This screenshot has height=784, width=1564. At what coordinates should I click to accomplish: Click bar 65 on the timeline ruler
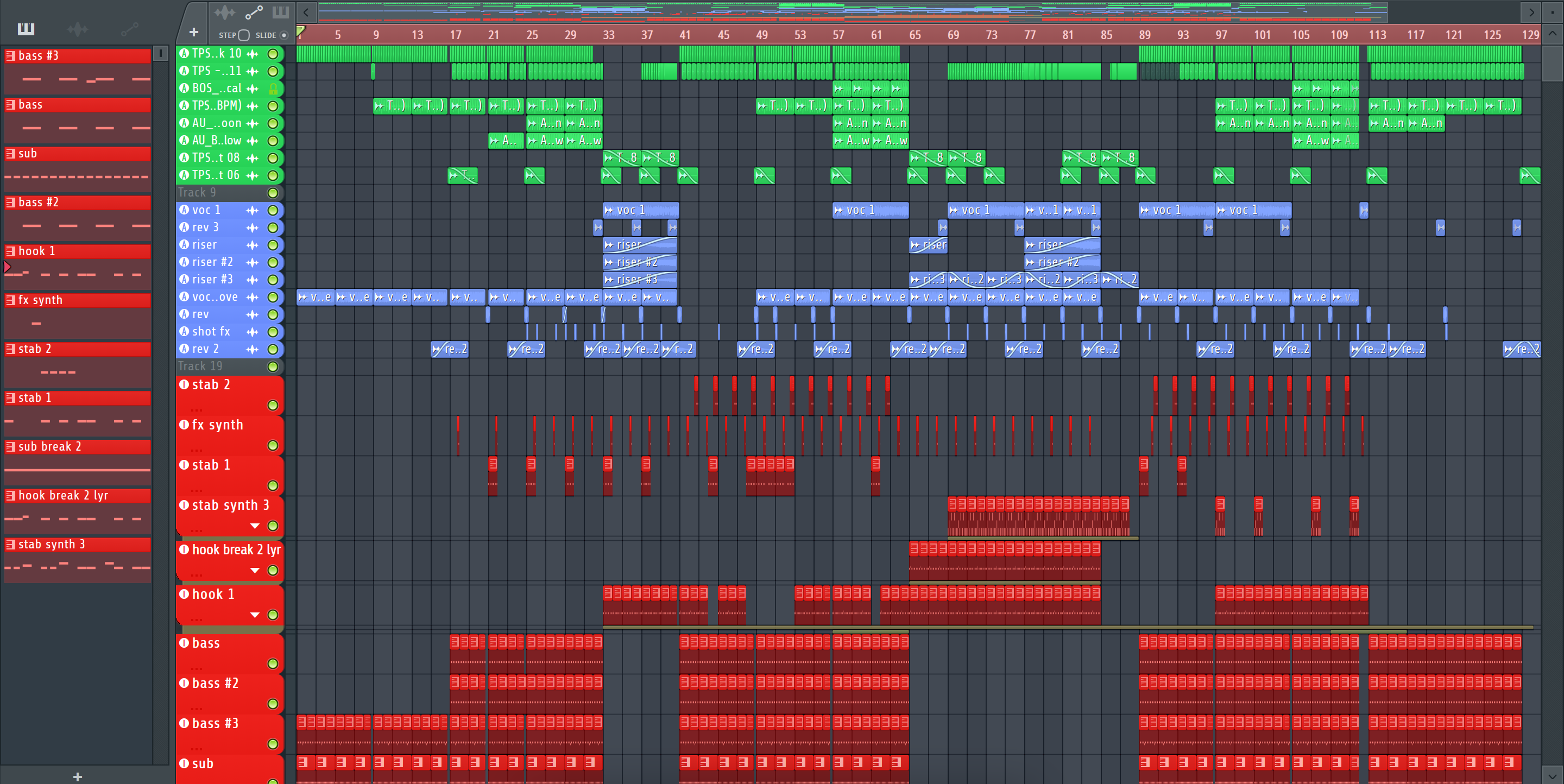click(915, 35)
